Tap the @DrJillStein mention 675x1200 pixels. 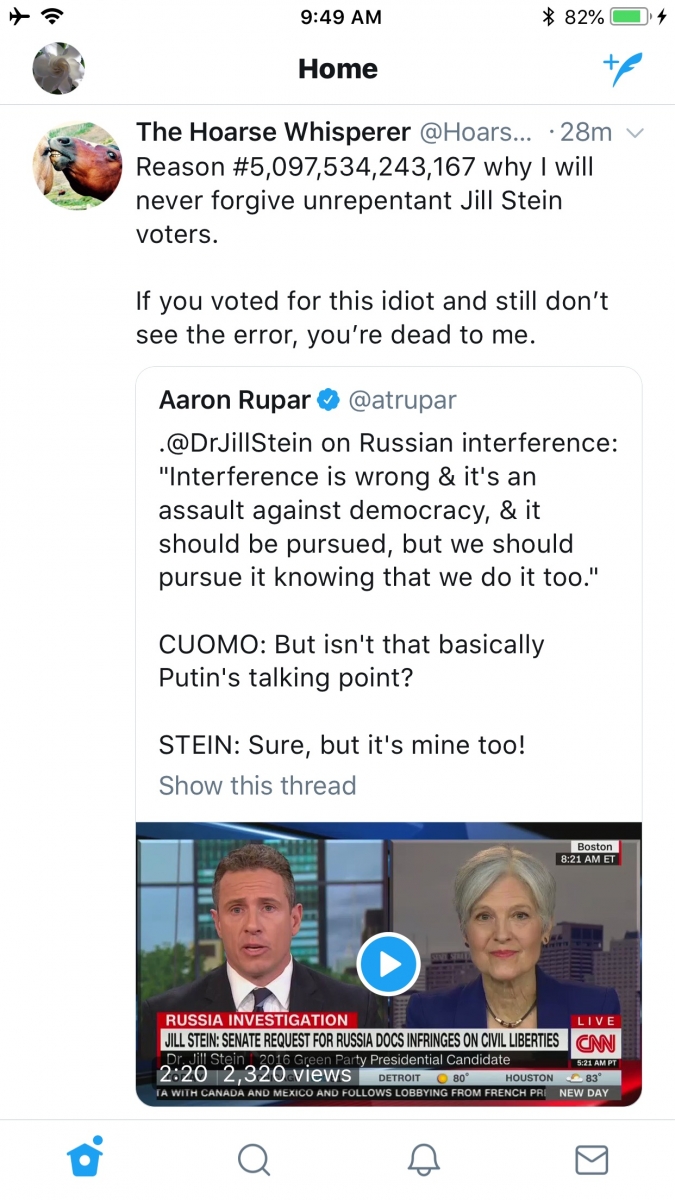click(x=247, y=442)
